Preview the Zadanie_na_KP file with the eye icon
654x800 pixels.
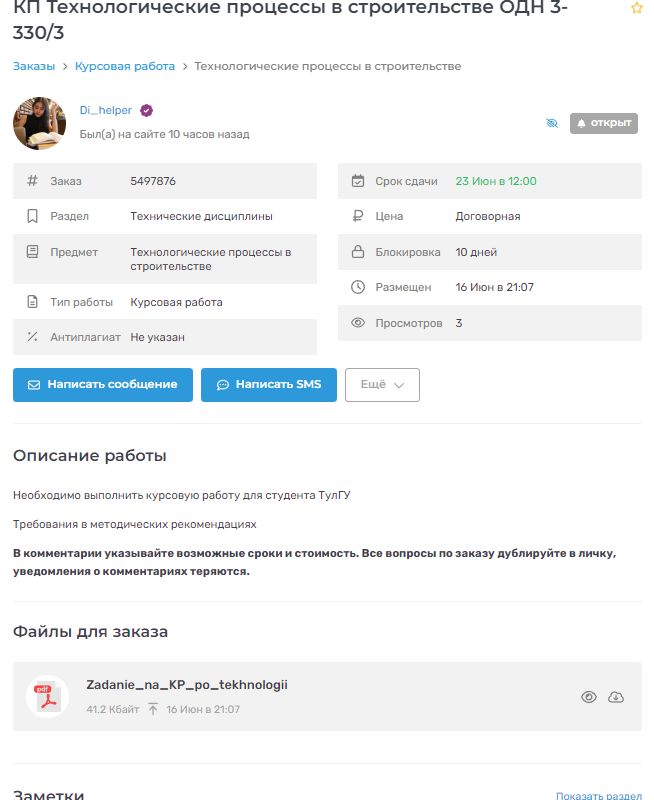pos(589,697)
